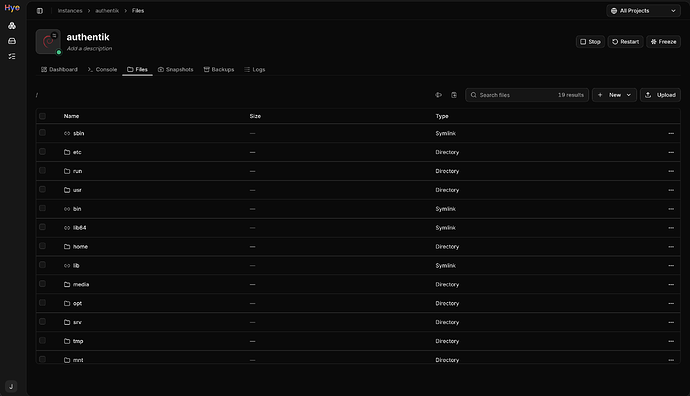Click the run folder icon
Viewport: 690px width, 396px height.
coord(67,171)
